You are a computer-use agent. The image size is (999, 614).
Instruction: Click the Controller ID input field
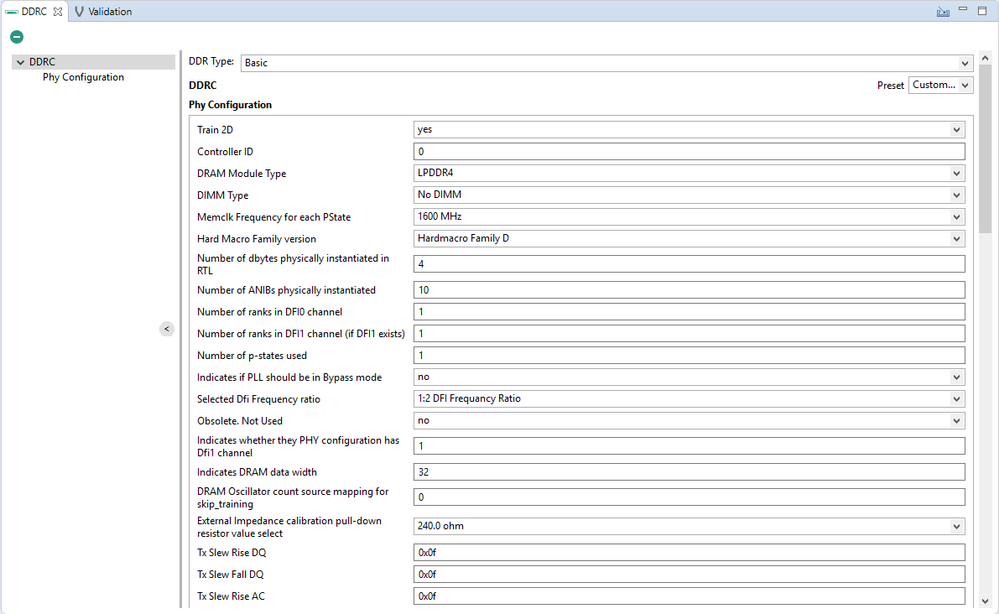(x=689, y=152)
